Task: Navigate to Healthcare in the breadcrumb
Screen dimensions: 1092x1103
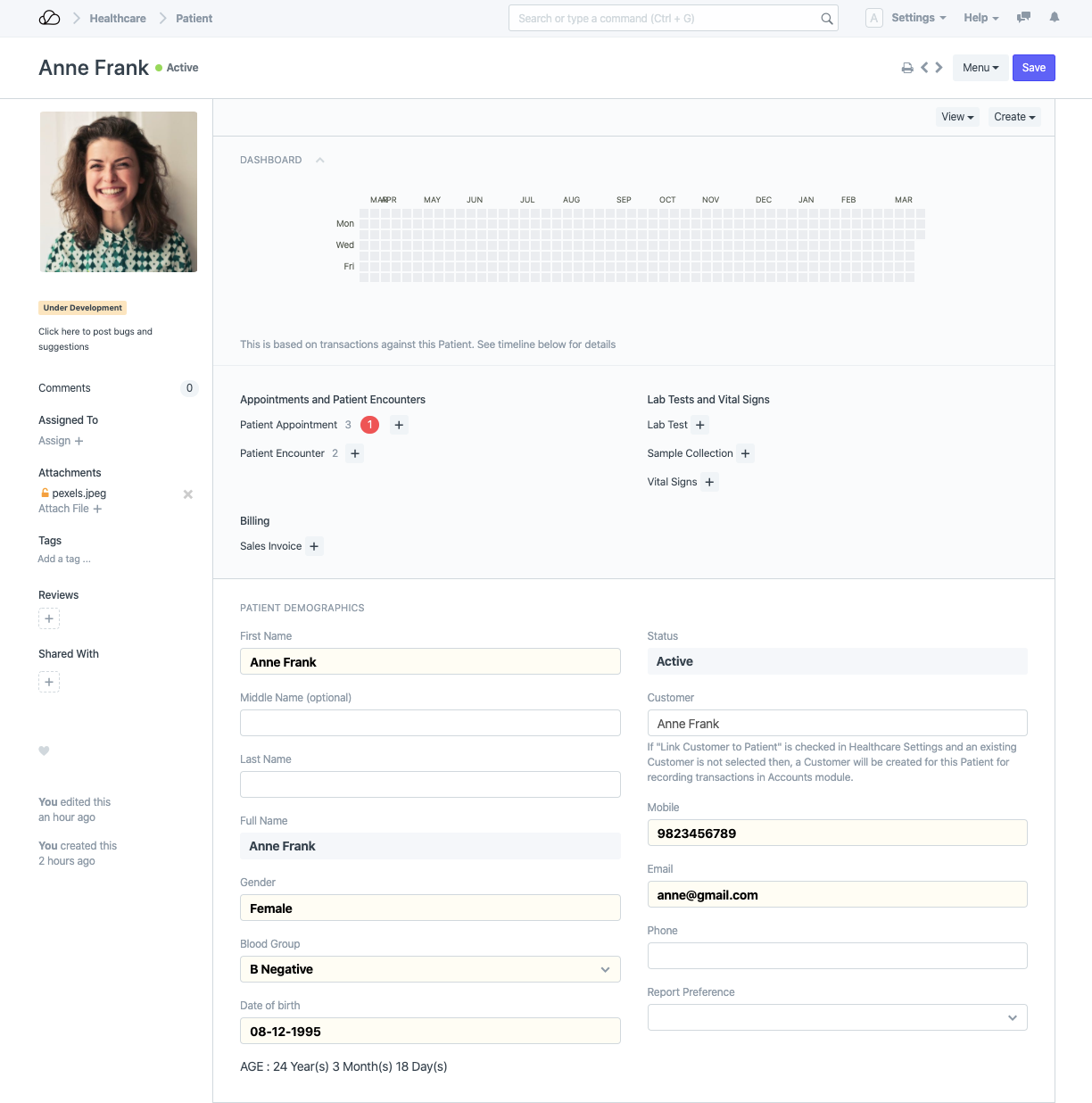Action: (118, 18)
